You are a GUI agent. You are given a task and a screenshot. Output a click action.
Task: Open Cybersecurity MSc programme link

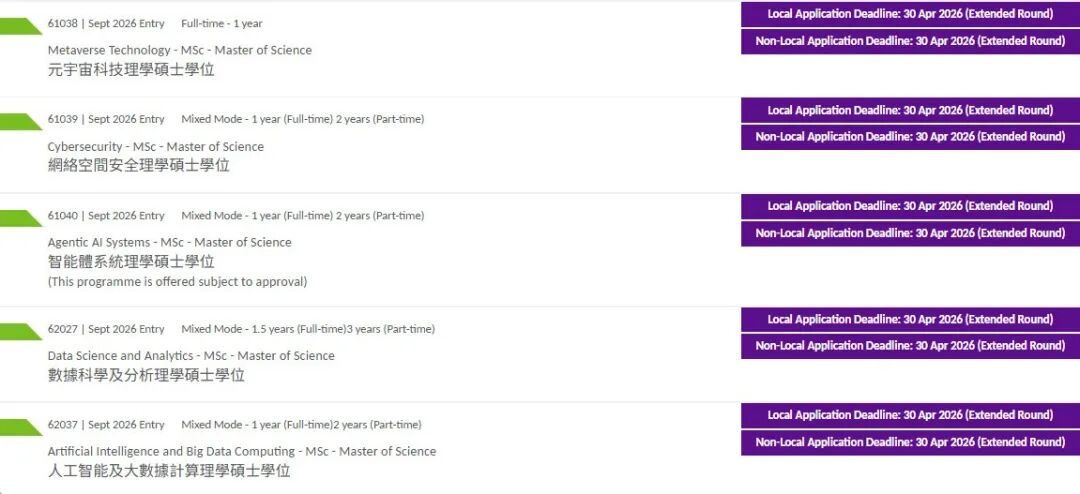[156, 147]
